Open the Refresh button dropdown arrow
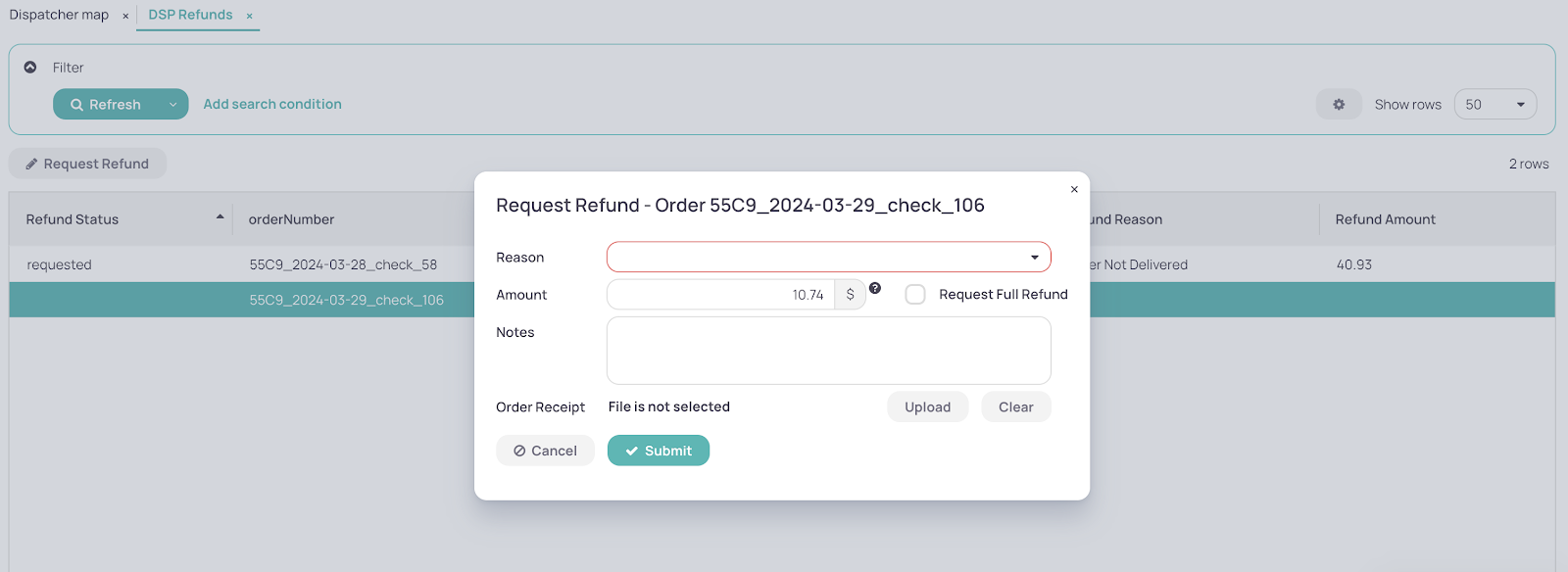This screenshot has width=1568, height=572. tap(173, 105)
